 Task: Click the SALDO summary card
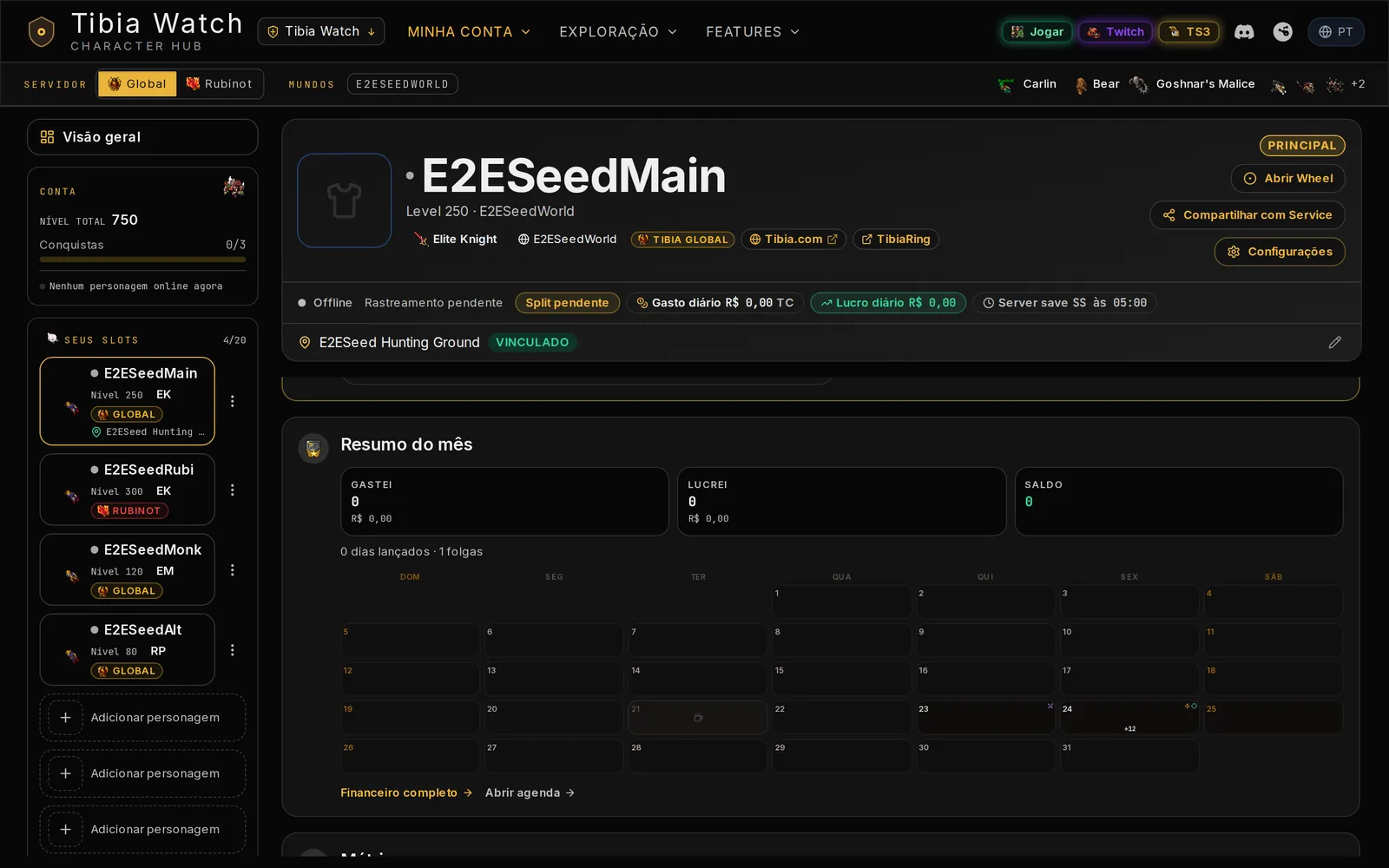1179,502
